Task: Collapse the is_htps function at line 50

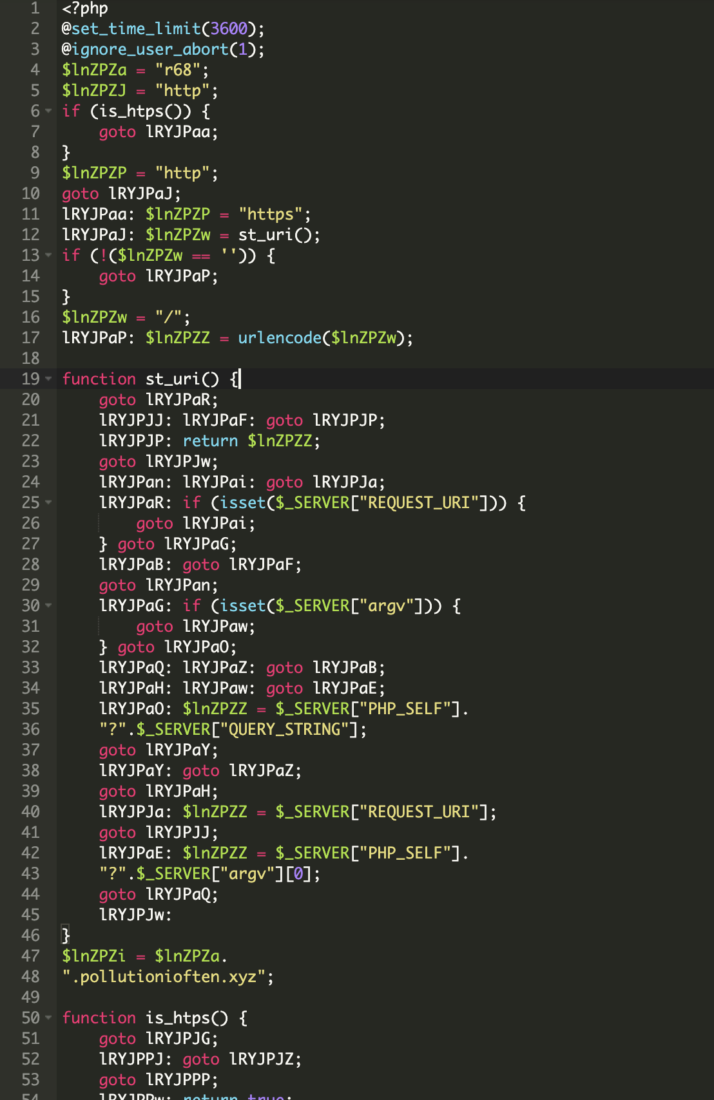Action: point(49,1018)
